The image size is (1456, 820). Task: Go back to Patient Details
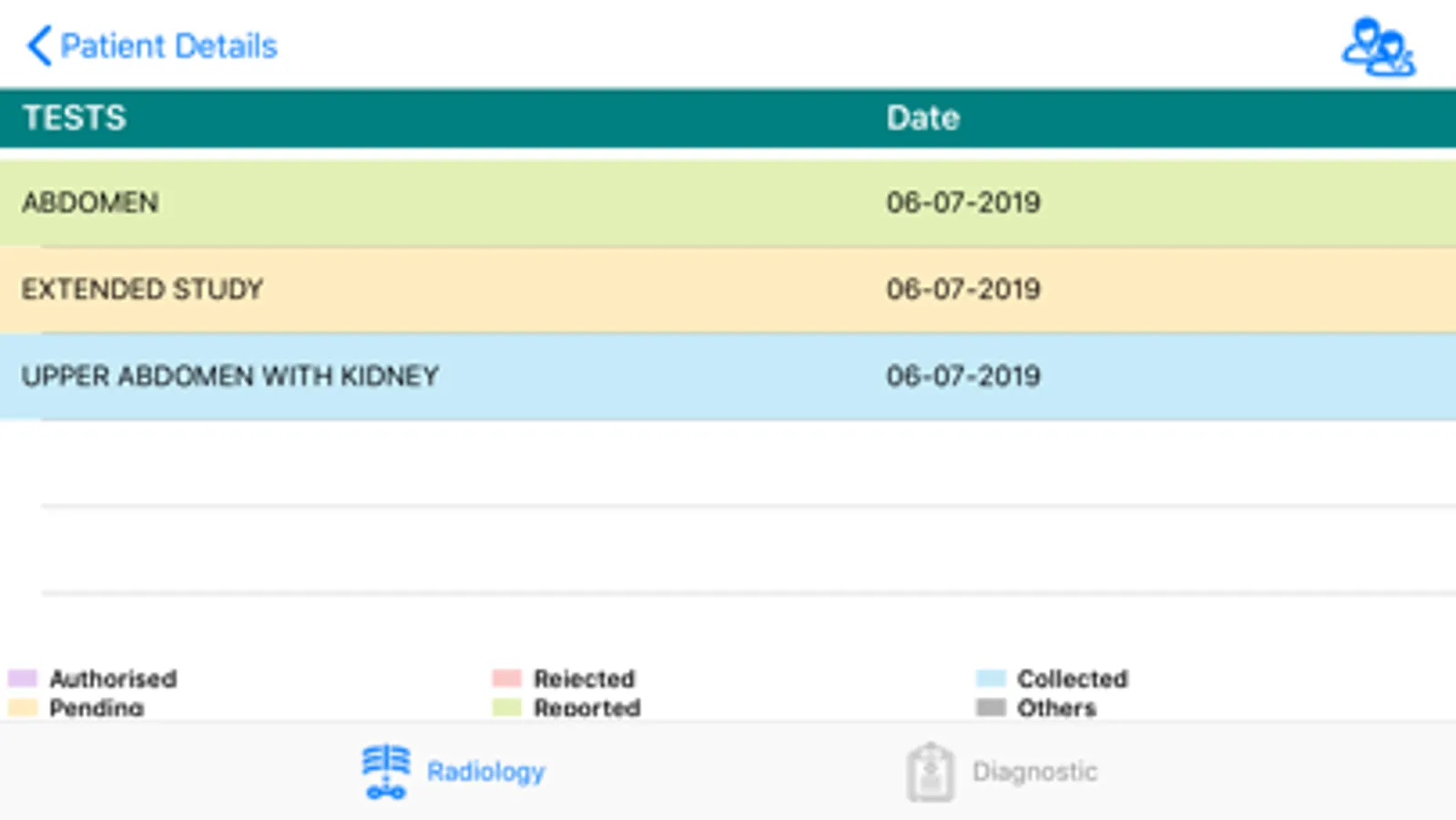168,46
